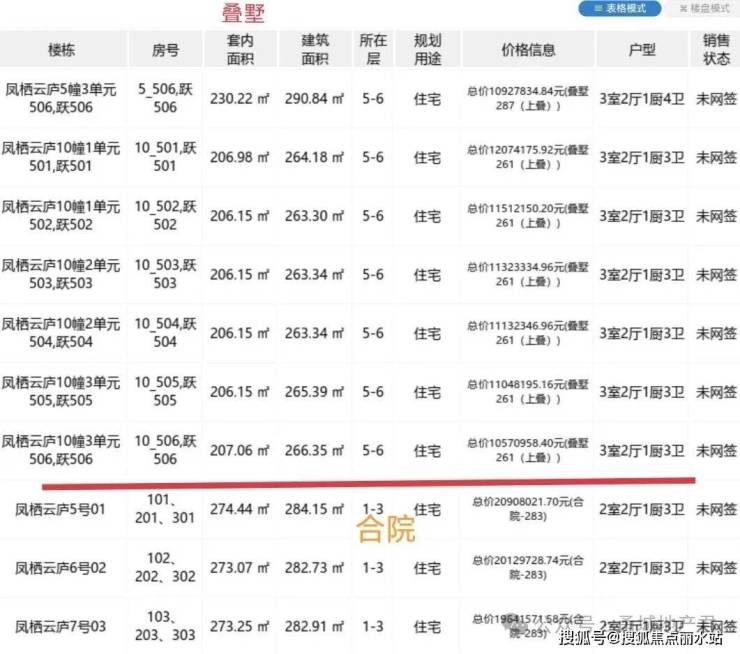Select interior area 230.22 ㎡
The image size is (740, 654).
coord(240,99)
